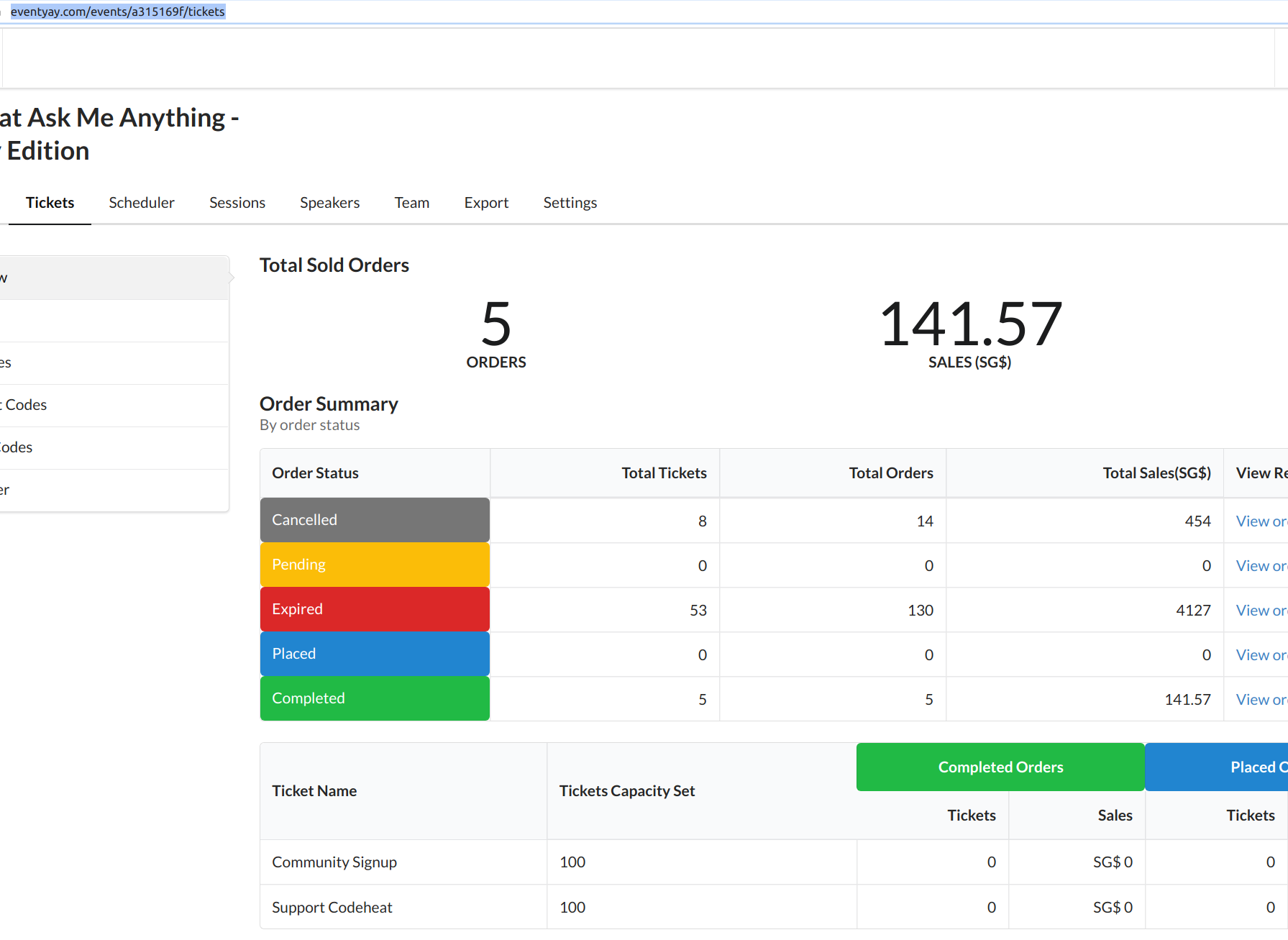Click the green Completed Orders header
Viewport: 1288px width, 940px height.
coord(1000,767)
